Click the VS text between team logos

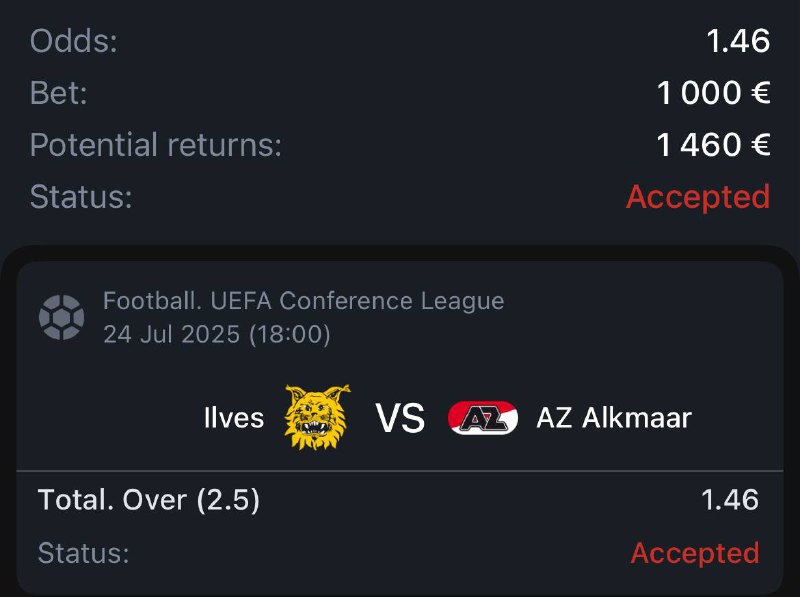pyautogui.click(x=400, y=418)
